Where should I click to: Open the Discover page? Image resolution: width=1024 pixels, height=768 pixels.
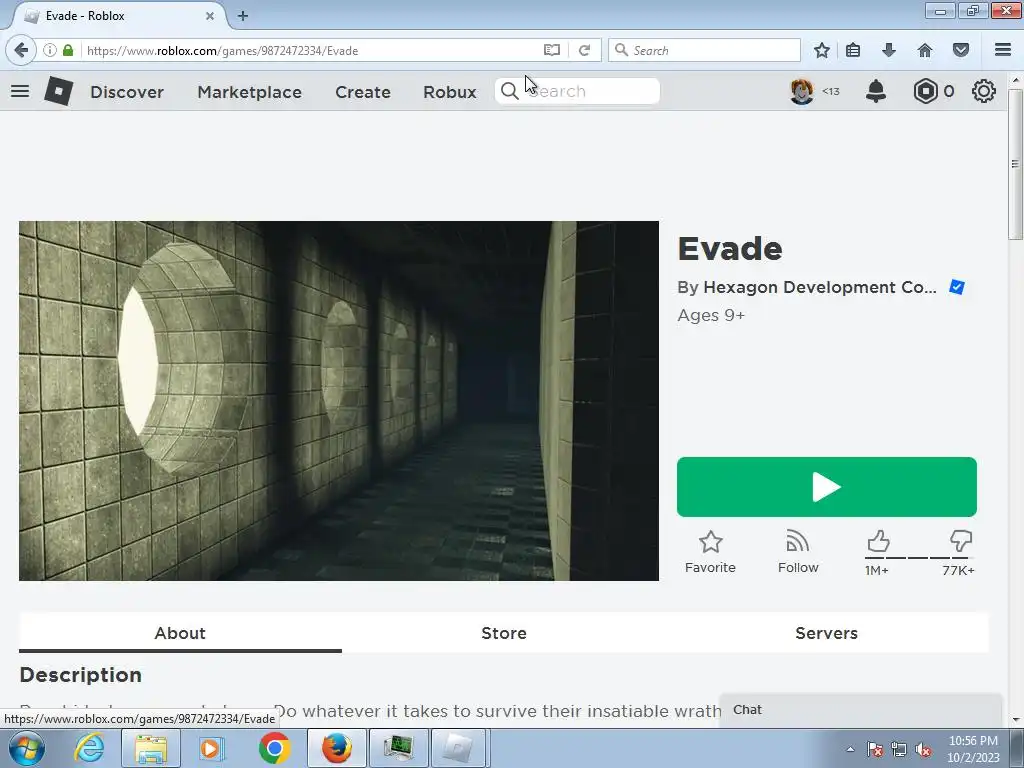pos(127,92)
